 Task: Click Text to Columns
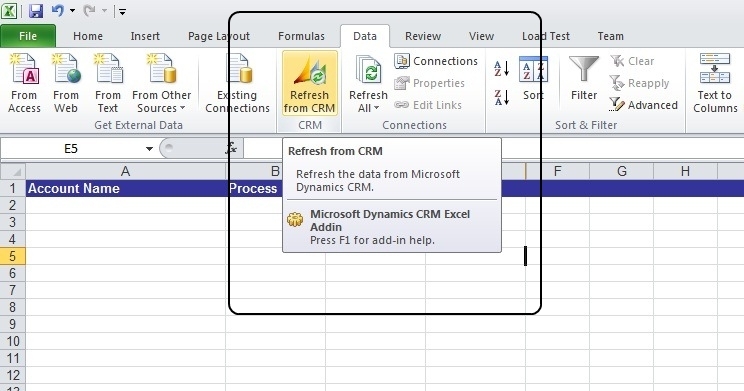click(715, 83)
